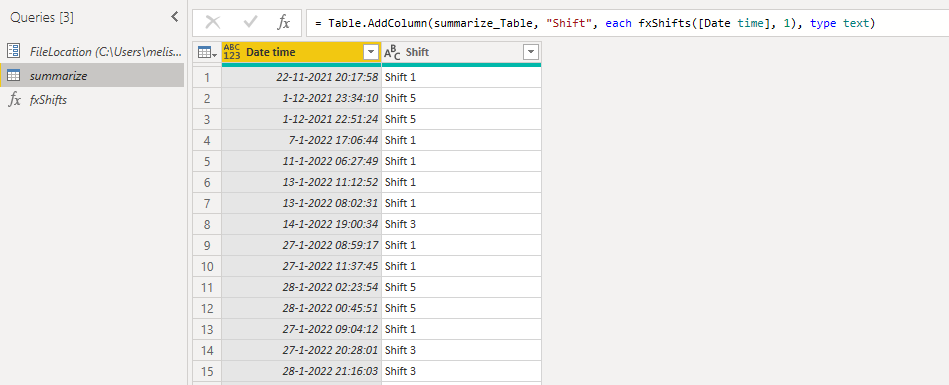Select the Shift column header

coord(461,53)
